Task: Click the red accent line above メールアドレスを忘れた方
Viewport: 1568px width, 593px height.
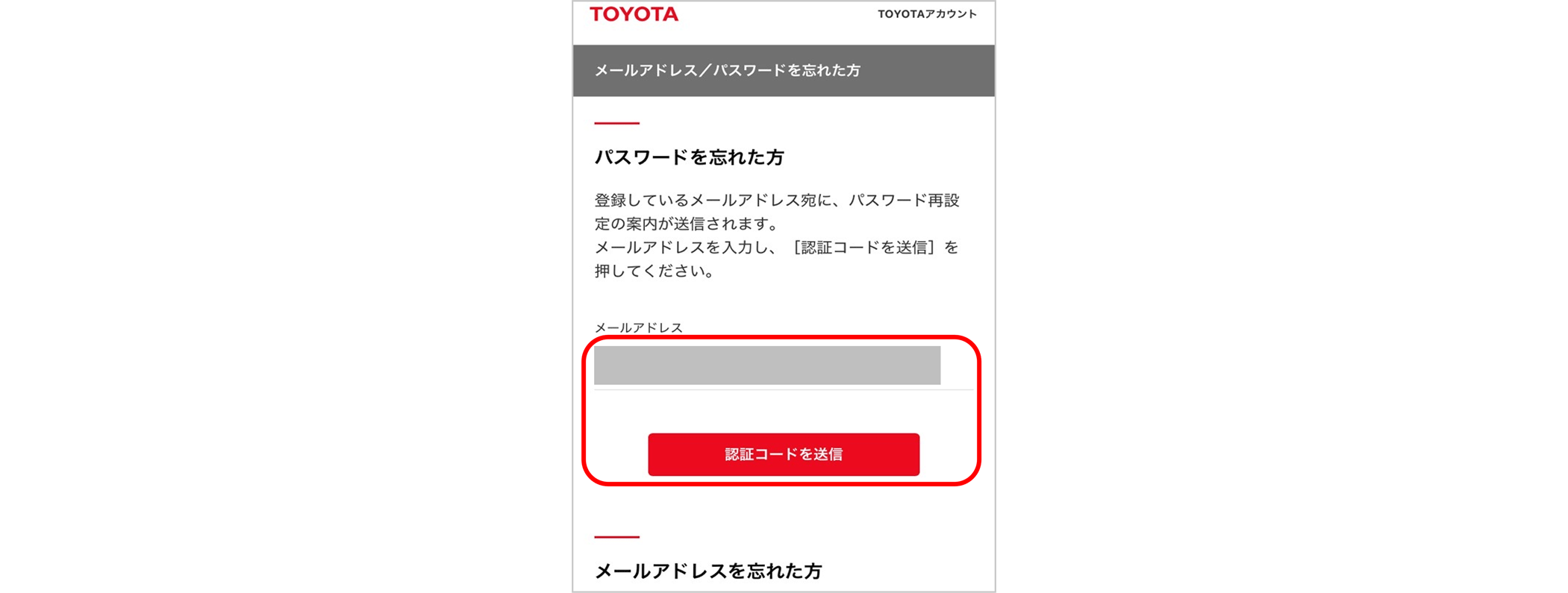Action: [x=616, y=536]
